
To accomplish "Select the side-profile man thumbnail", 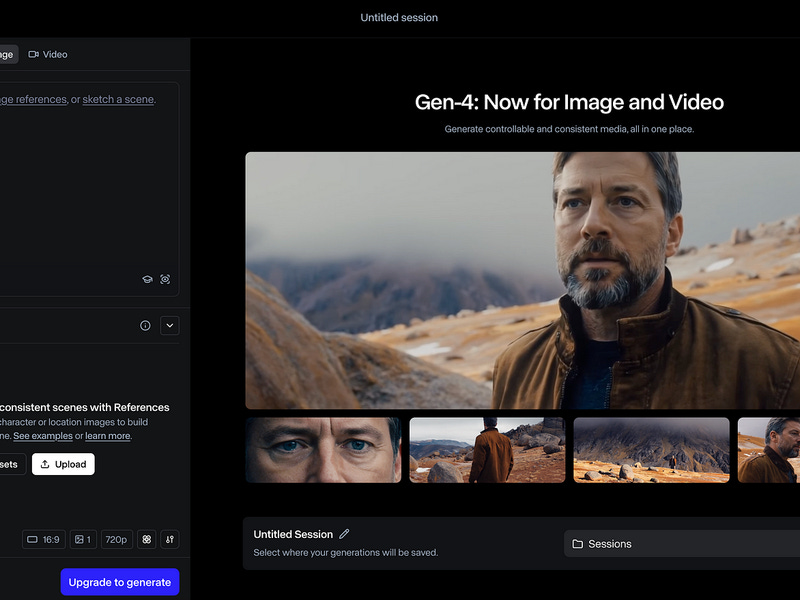I will 769,450.
